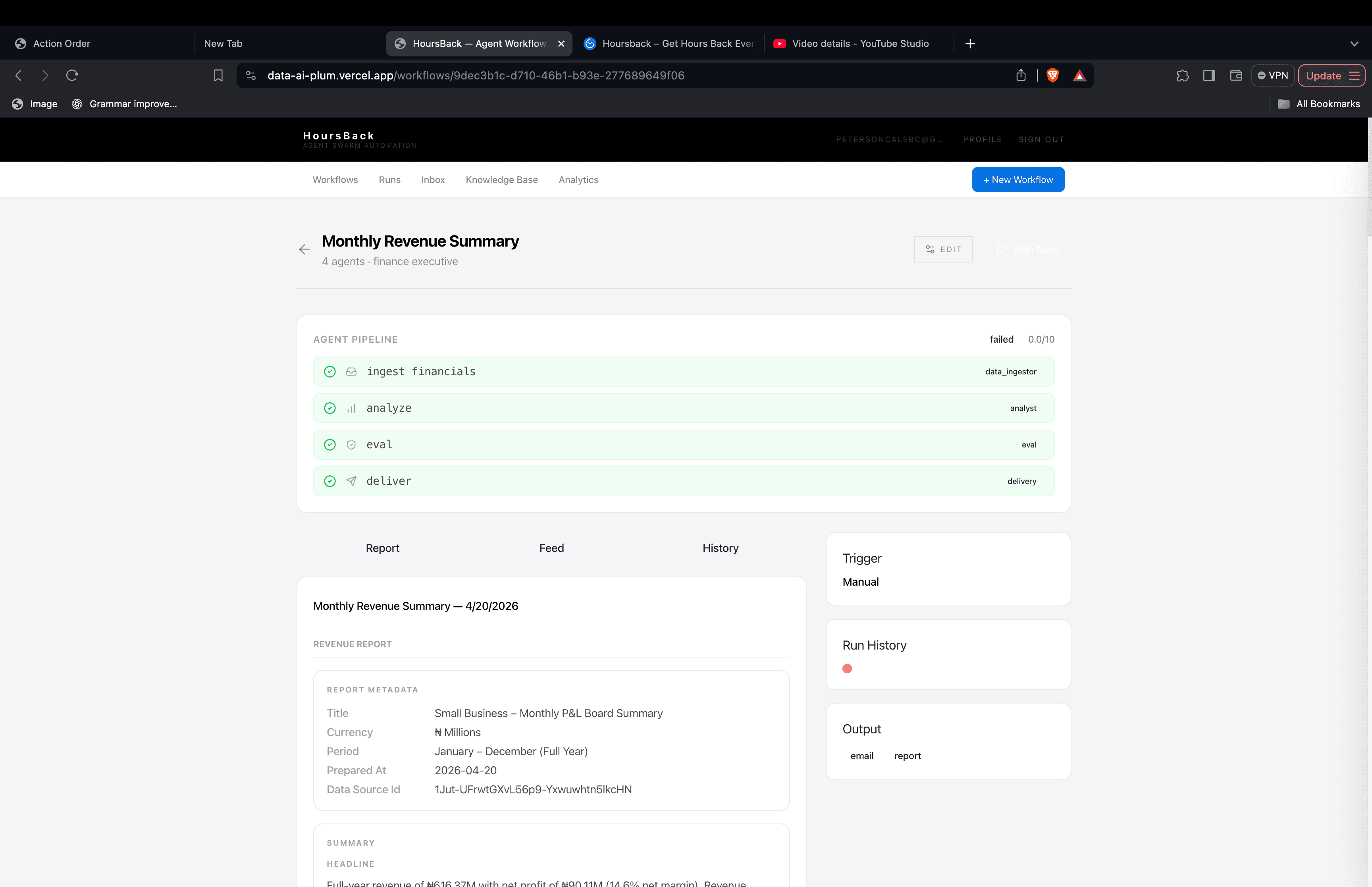Click the deliver paper plane icon

(351, 481)
